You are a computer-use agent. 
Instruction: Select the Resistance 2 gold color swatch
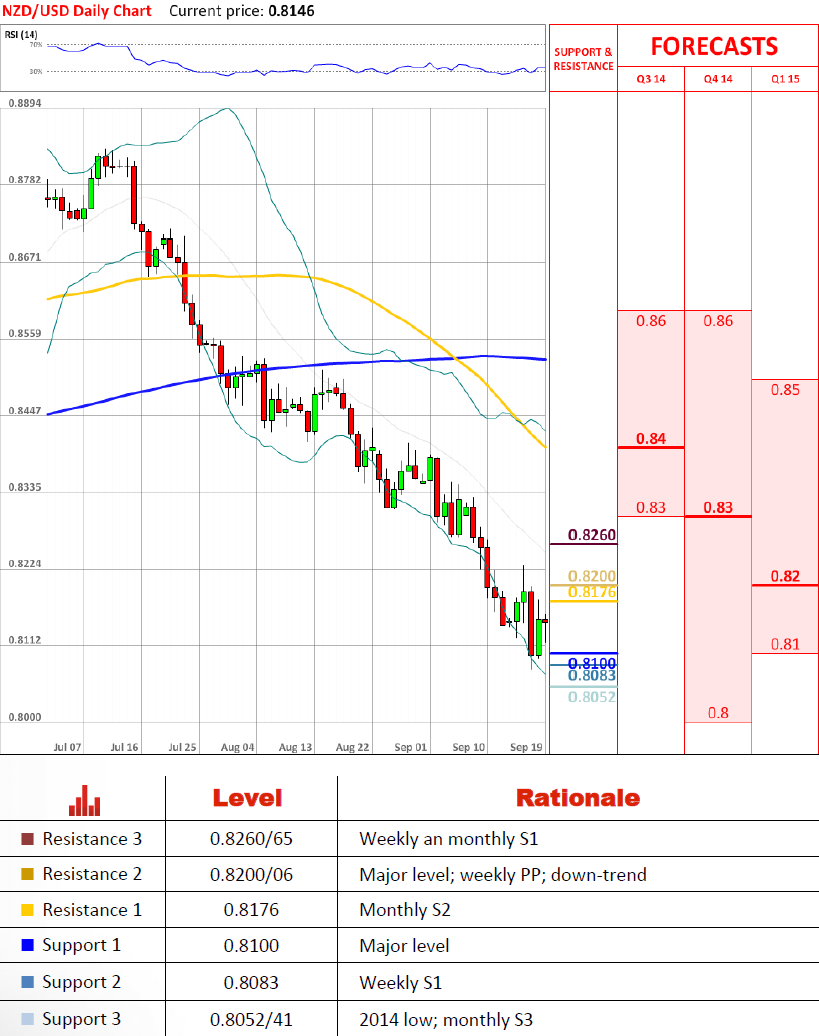27,874
